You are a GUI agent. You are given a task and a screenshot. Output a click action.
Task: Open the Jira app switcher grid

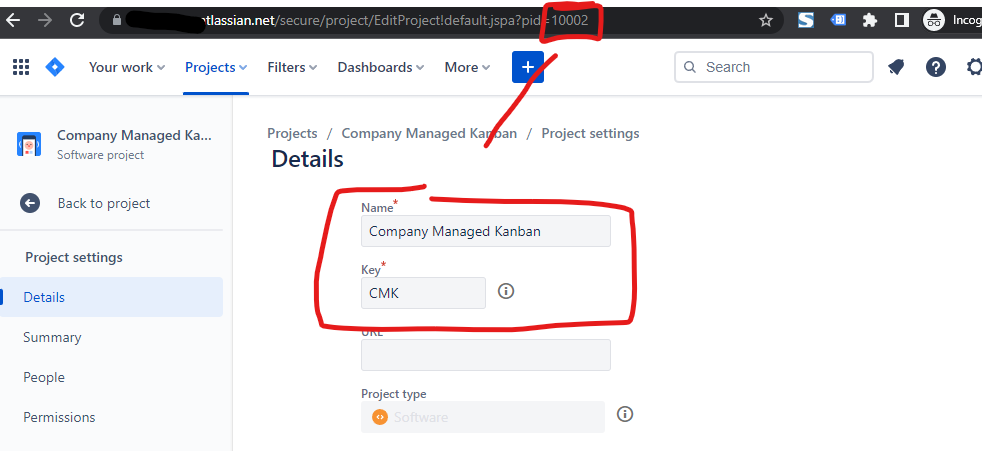pyautogui.click(x=21, y=67)
